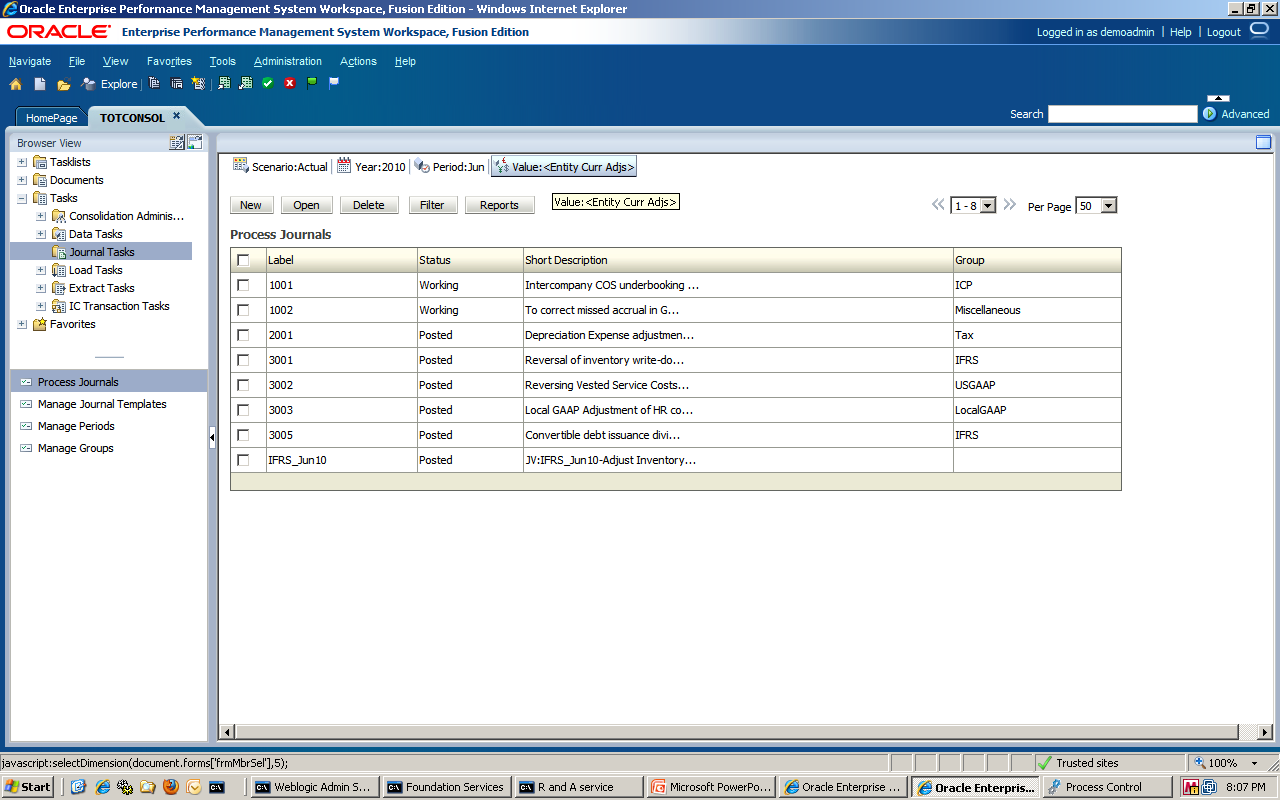
Task: Expand Consolidation Administration node
Action: (41, 216)
